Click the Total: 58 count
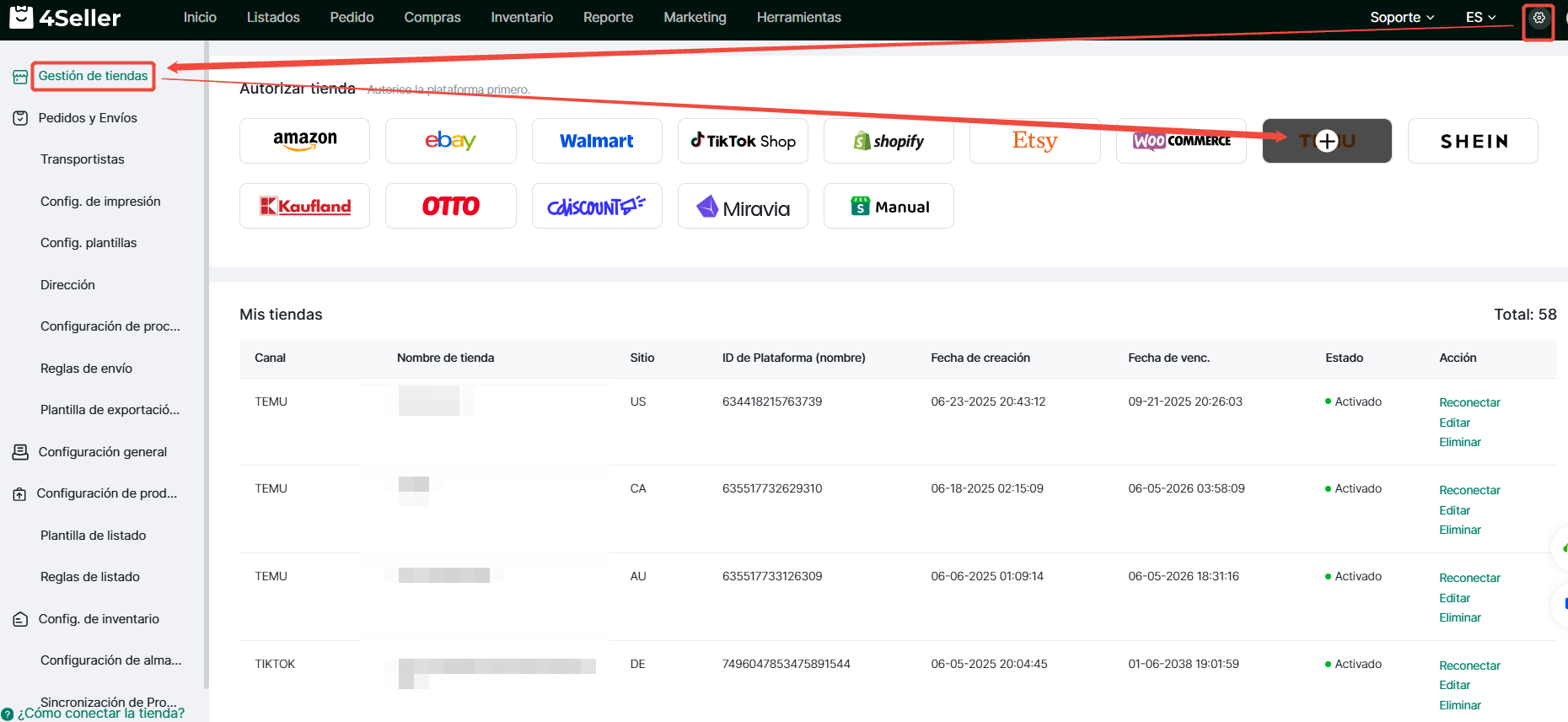 [x=1524, y=315]
